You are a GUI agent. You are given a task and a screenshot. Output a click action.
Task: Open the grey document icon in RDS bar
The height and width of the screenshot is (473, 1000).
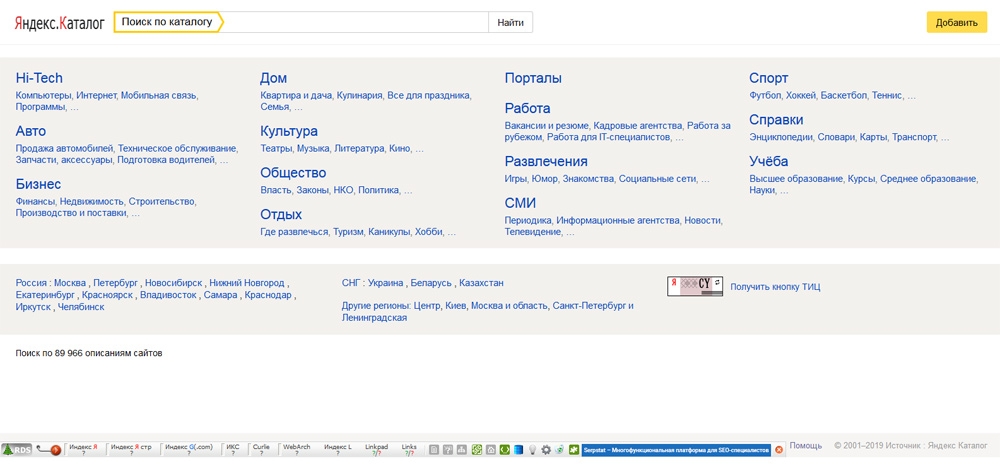pyautogui.click(x=434, y=449)
